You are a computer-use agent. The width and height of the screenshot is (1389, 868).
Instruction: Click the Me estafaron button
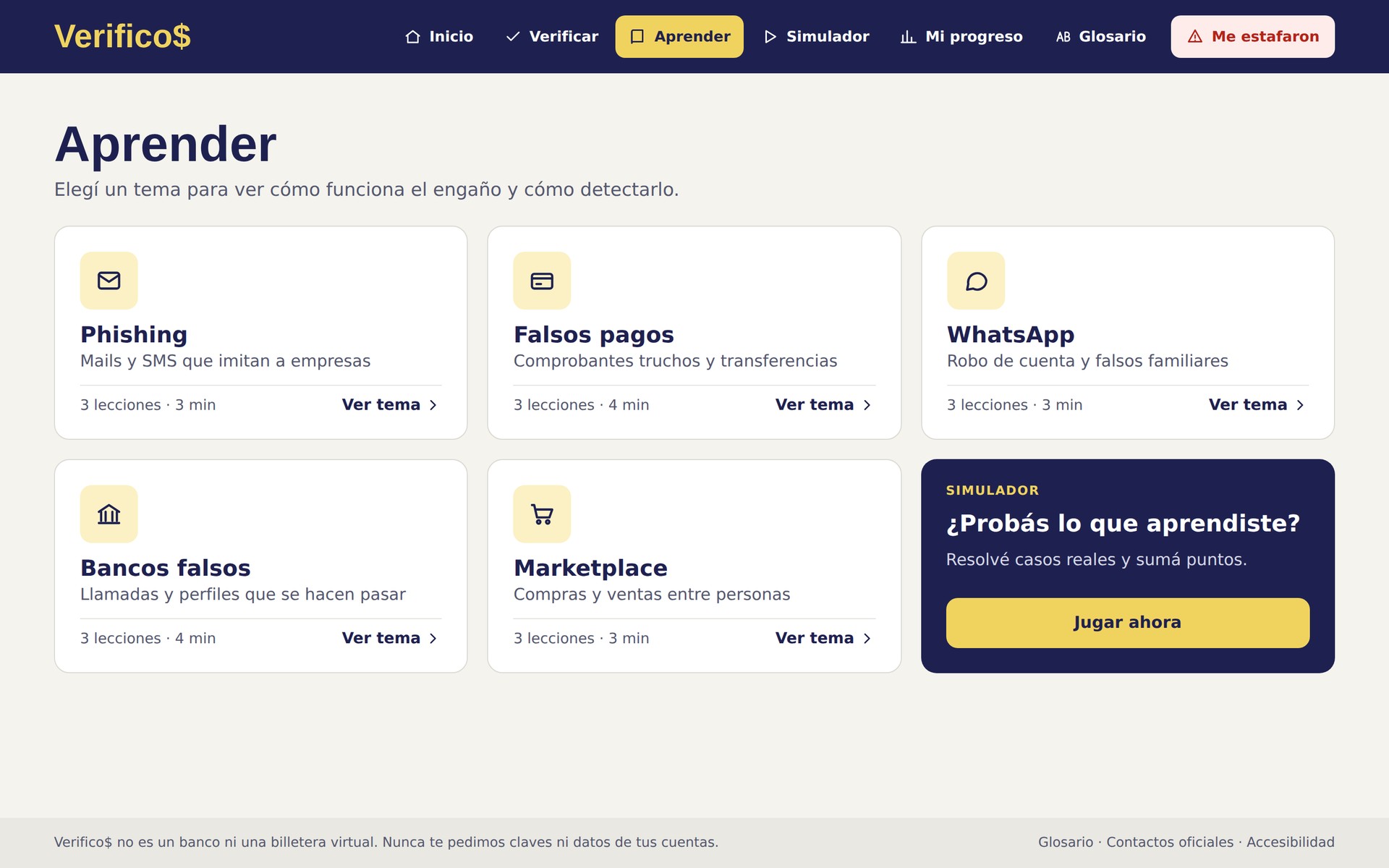tap(1253, 37)
